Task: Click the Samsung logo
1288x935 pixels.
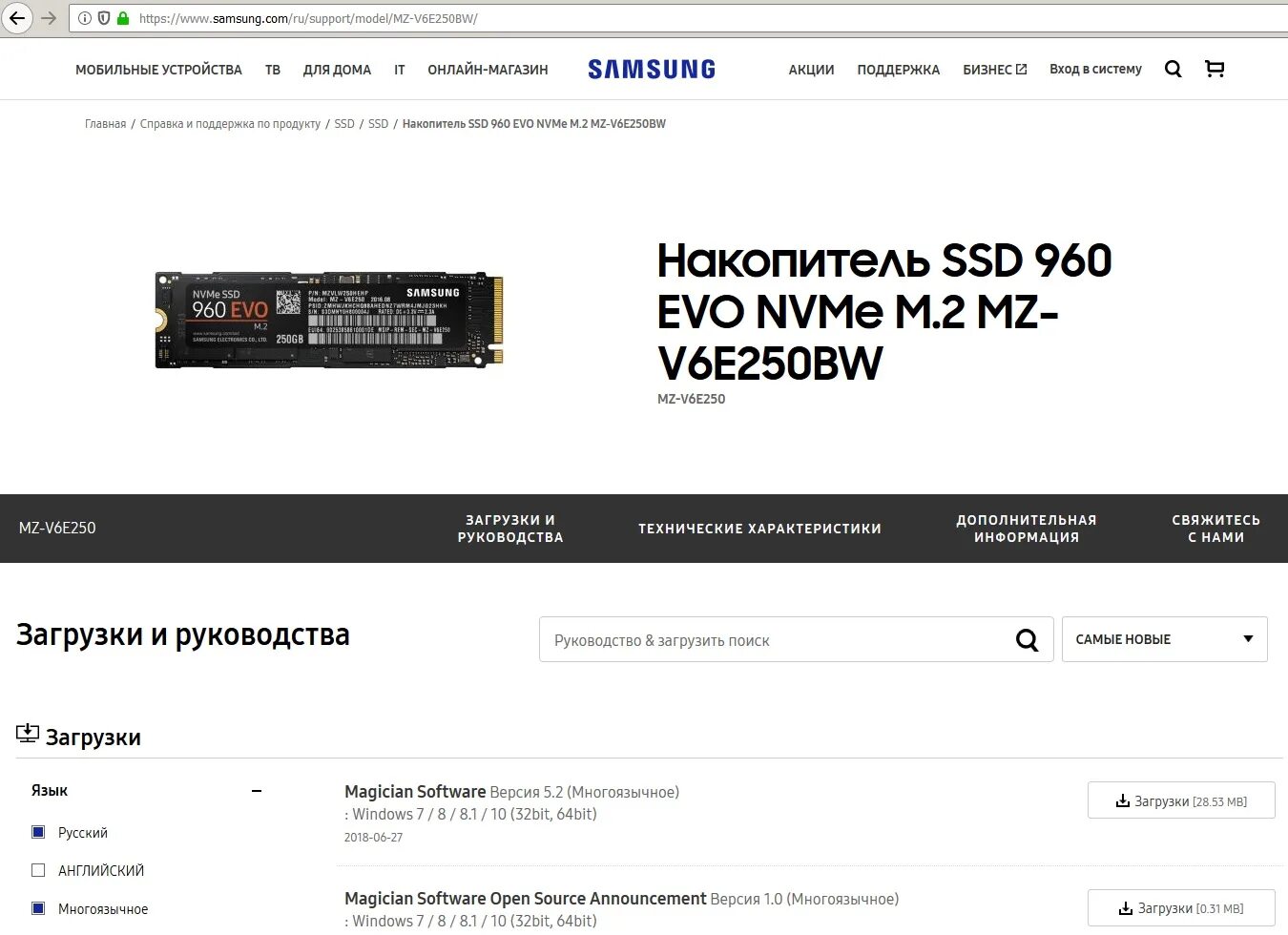Action: (x=652, y=69)
